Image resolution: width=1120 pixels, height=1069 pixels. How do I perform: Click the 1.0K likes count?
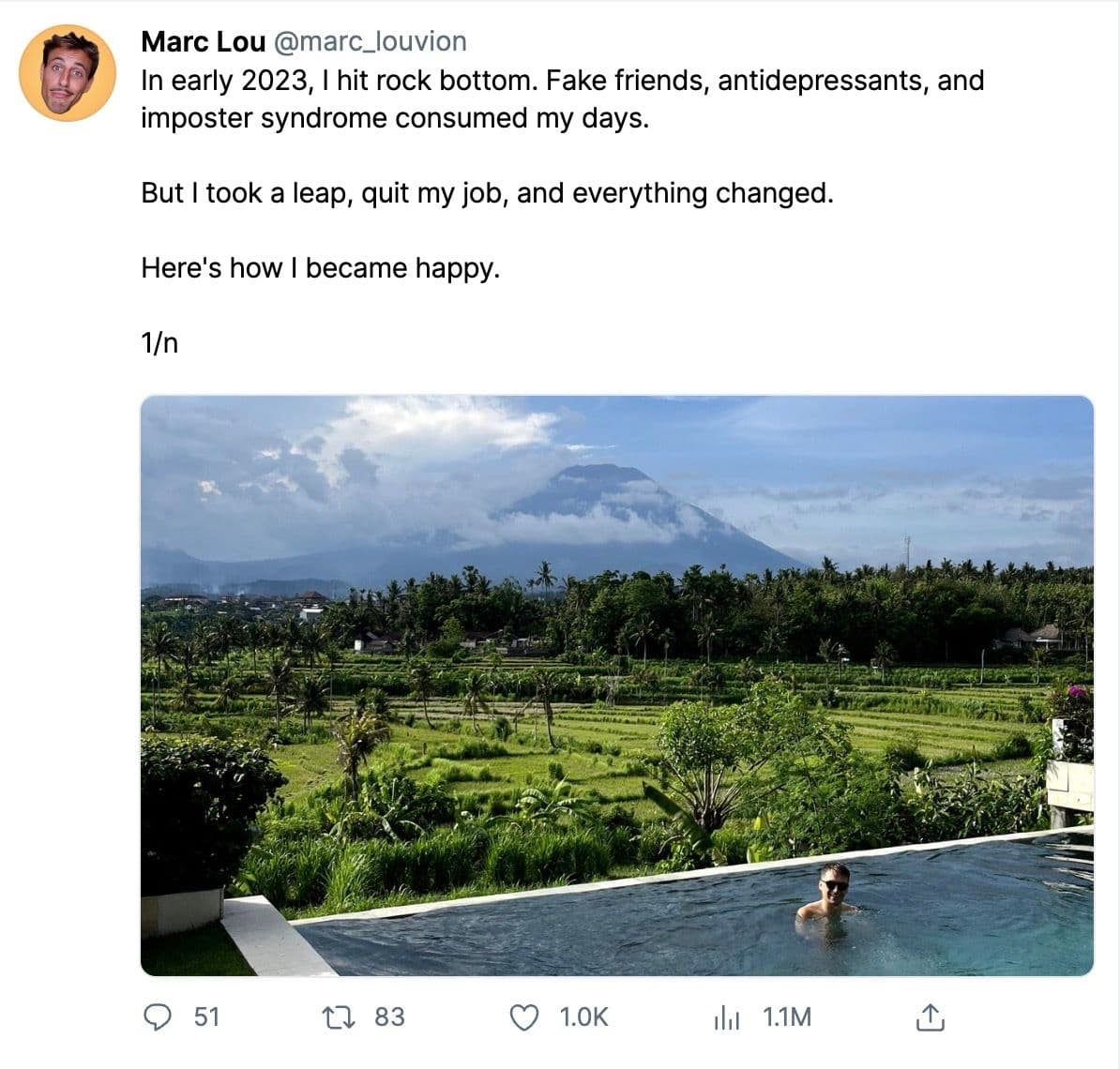click(x=583, y=1017)
